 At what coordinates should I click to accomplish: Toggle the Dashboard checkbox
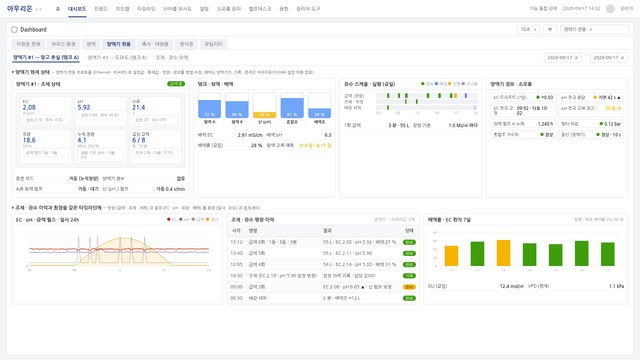click(14, 29)
